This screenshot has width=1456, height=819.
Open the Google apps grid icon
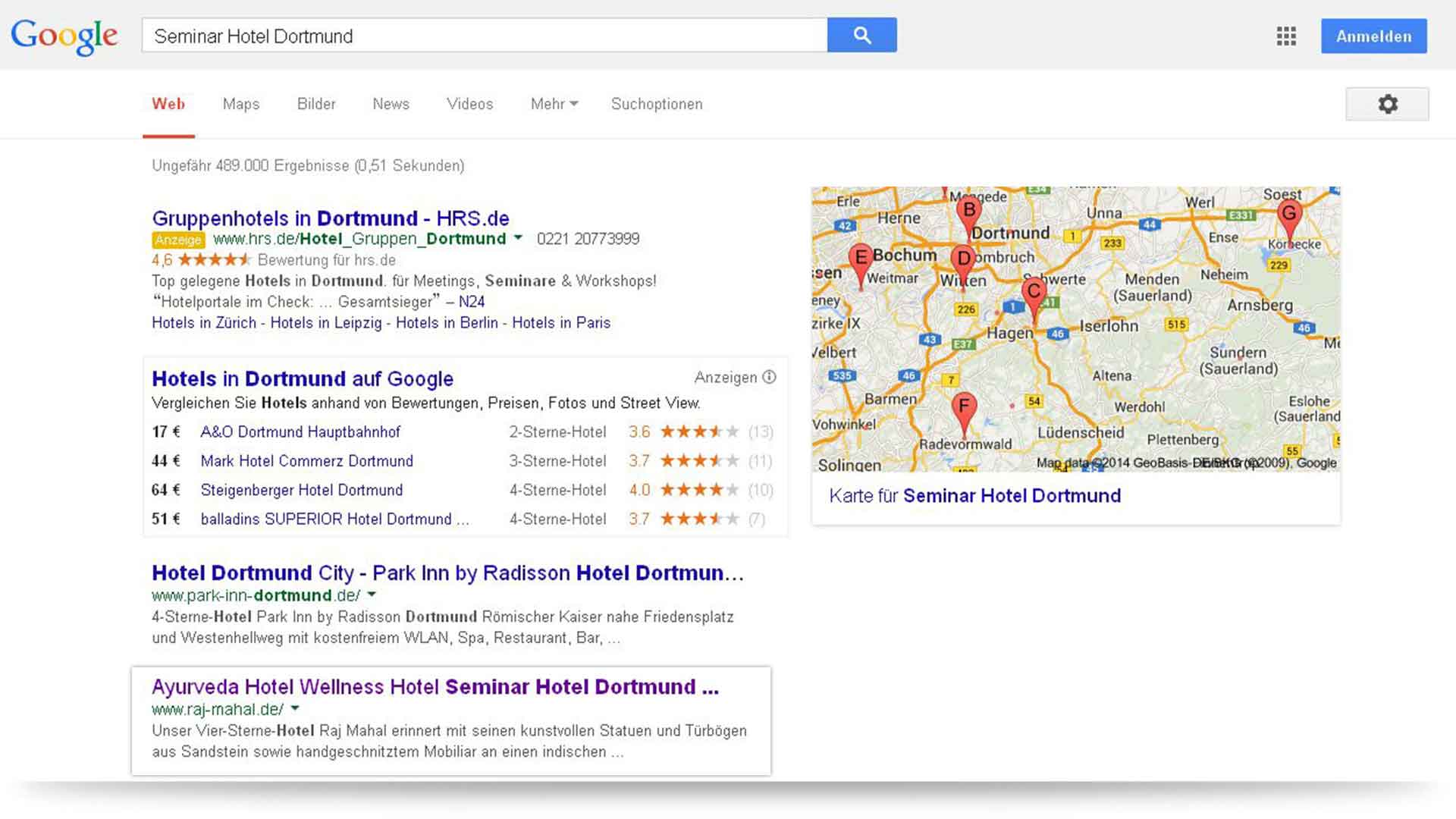click(1286, 36)
